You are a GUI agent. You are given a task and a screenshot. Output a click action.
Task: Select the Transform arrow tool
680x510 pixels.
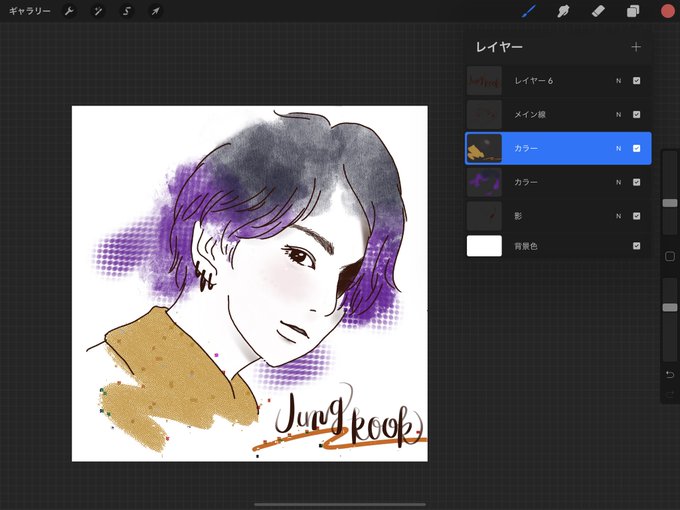tap(155, 11)
